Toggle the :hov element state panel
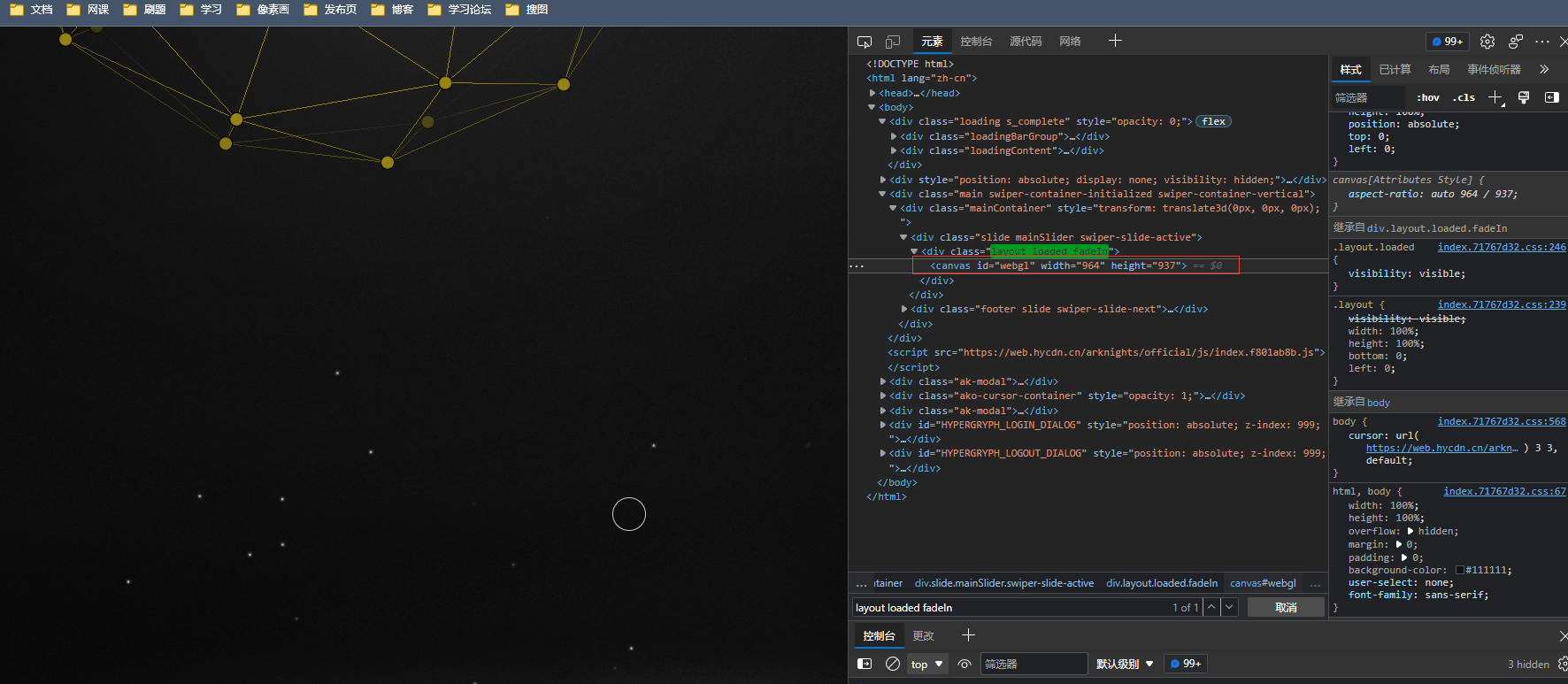 click(x=1428, y=97)
